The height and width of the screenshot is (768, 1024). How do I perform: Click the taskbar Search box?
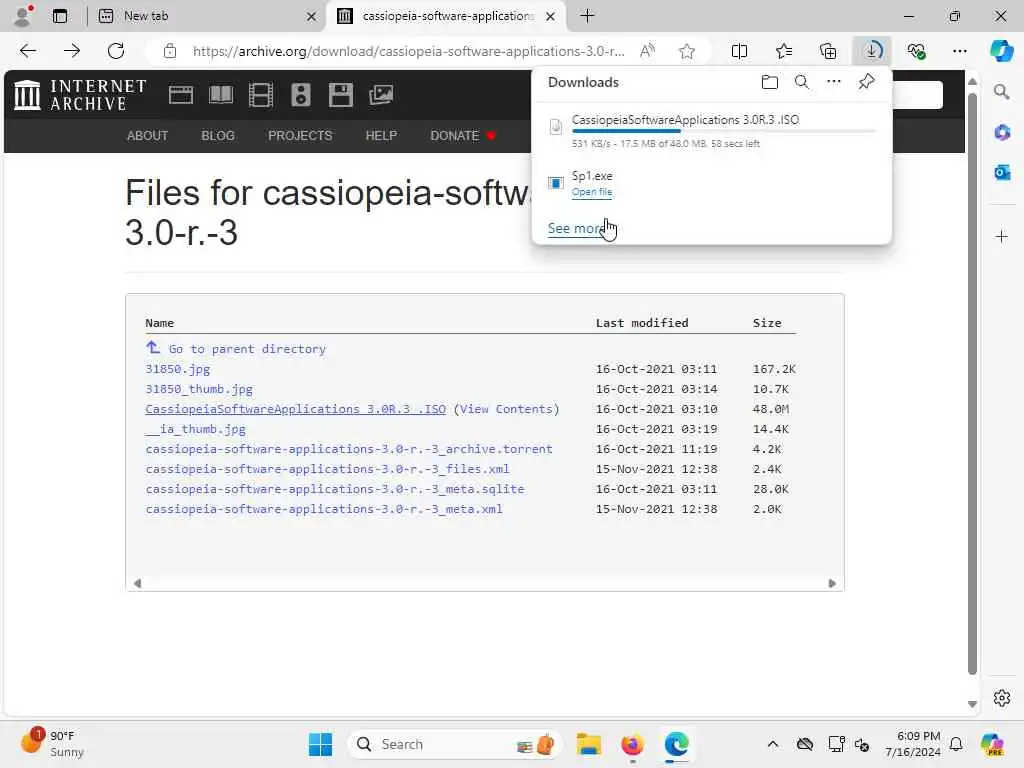pyautogui.click(x=455, y=744)
